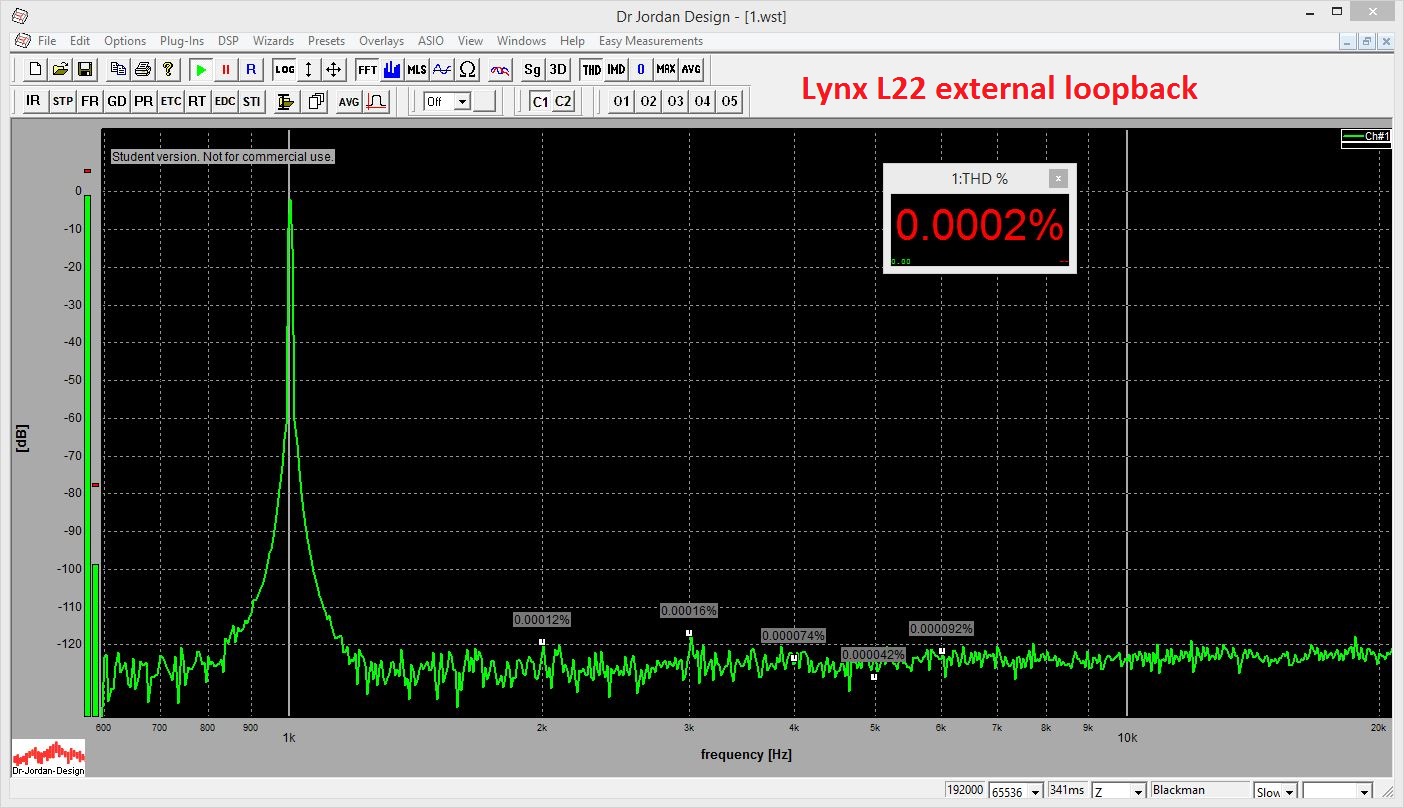
Task: Open impedance measurement via the Omega icon
Action: tap(467, 69)
